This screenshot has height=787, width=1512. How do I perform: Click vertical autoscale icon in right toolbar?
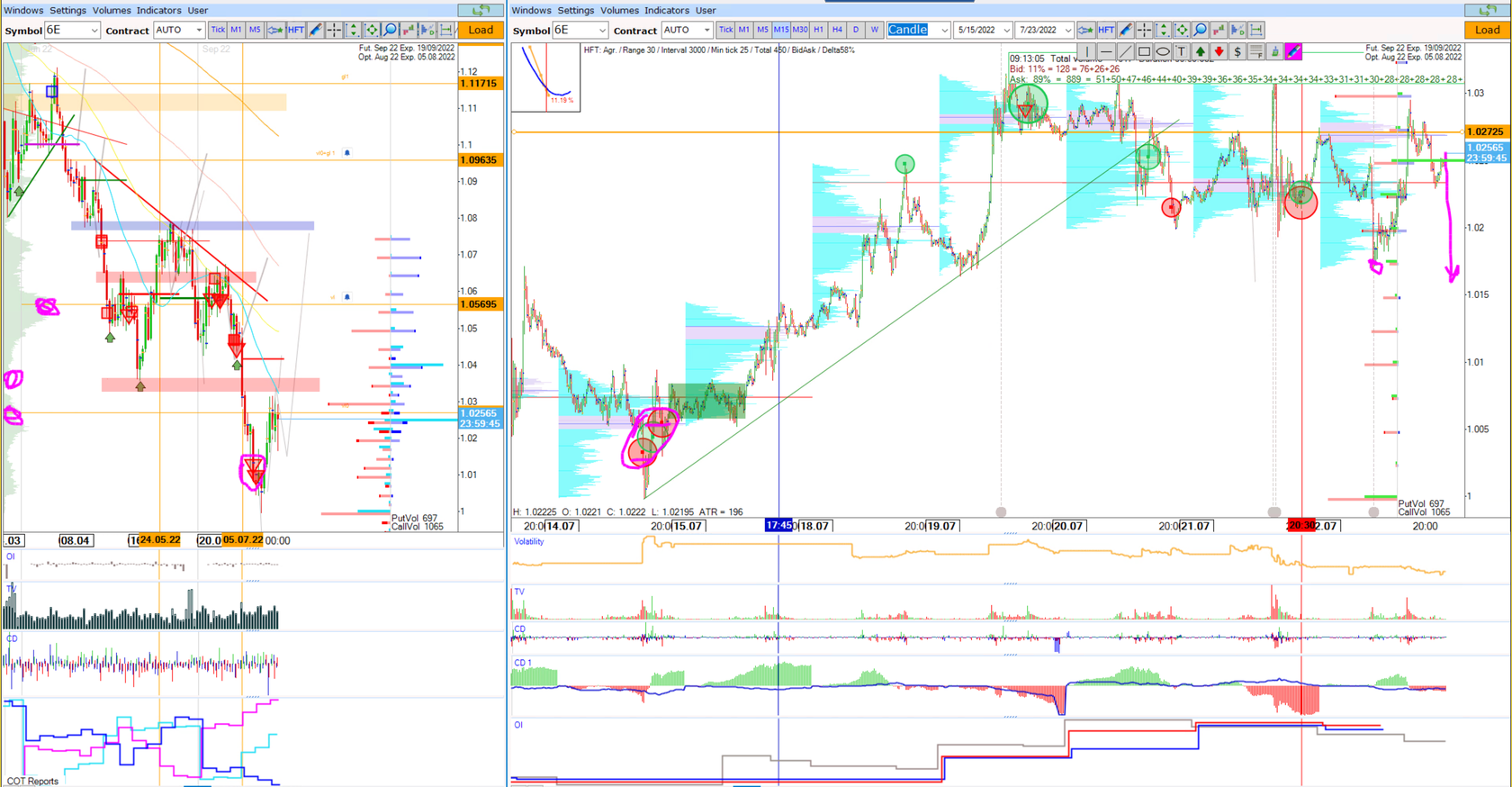pyautogui.click(x=1163, y=30)
